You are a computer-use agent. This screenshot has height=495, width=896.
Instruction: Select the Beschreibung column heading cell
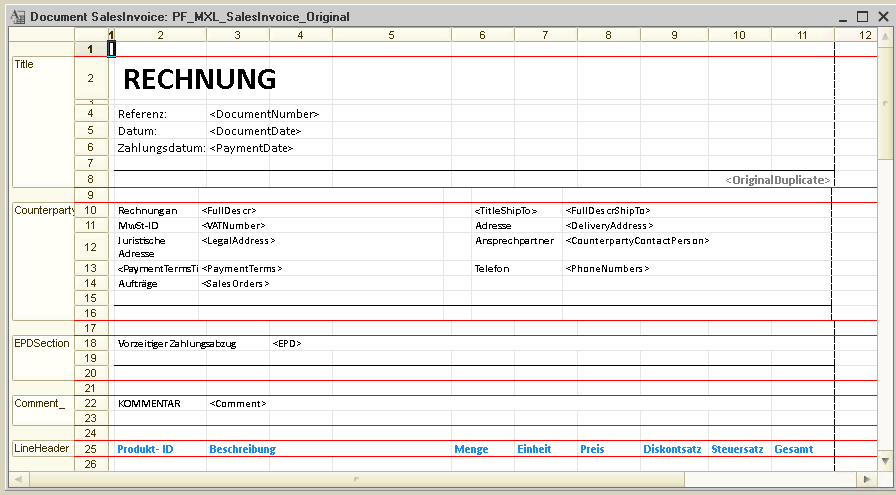coord(242,450)
